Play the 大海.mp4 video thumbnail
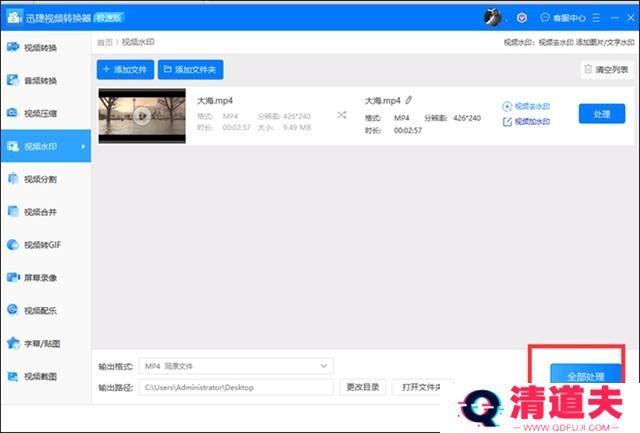This screenshot has width=640, height=433. pos(142,116)
